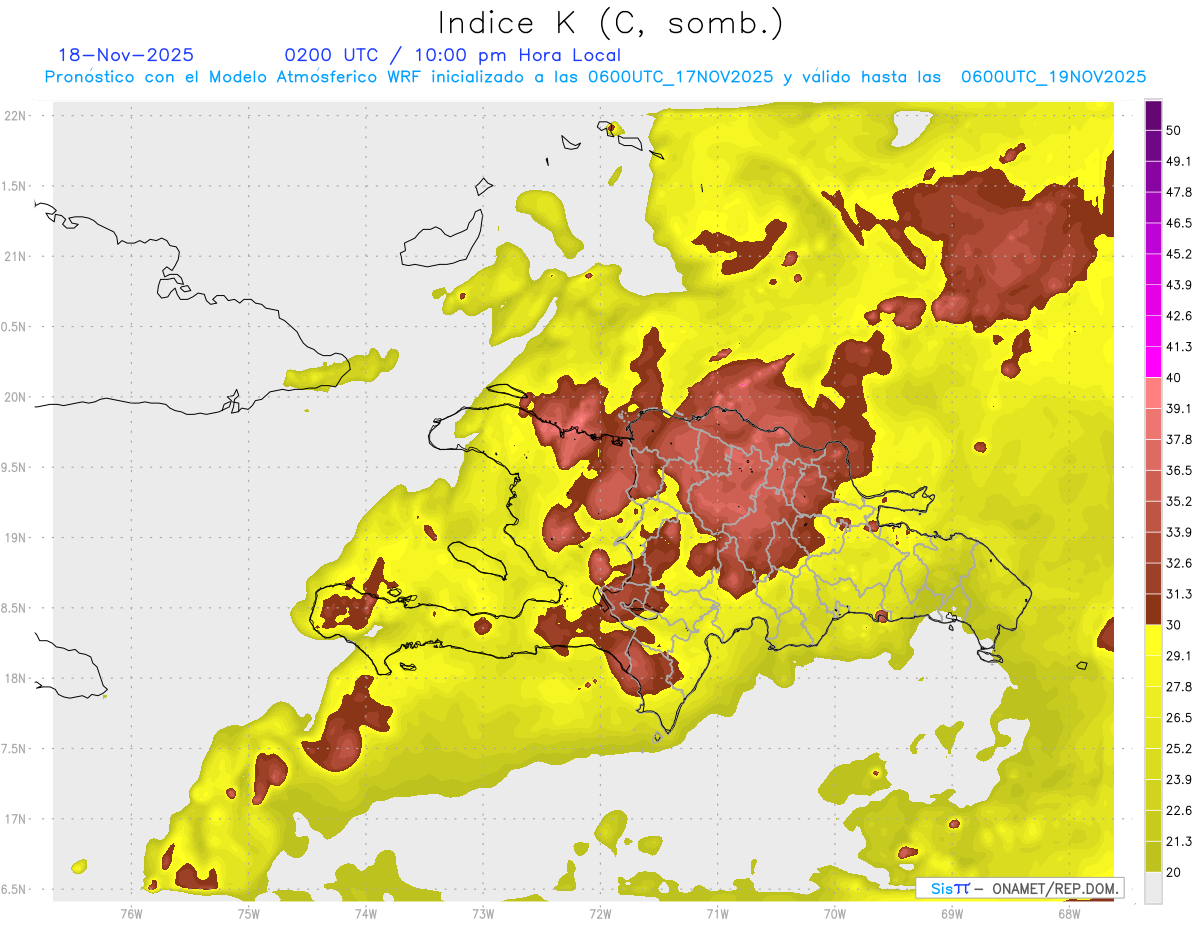Click the colorbar label '23.9'
Viewport: 1200px width, 927px height.
click(x=1179, y=779)
